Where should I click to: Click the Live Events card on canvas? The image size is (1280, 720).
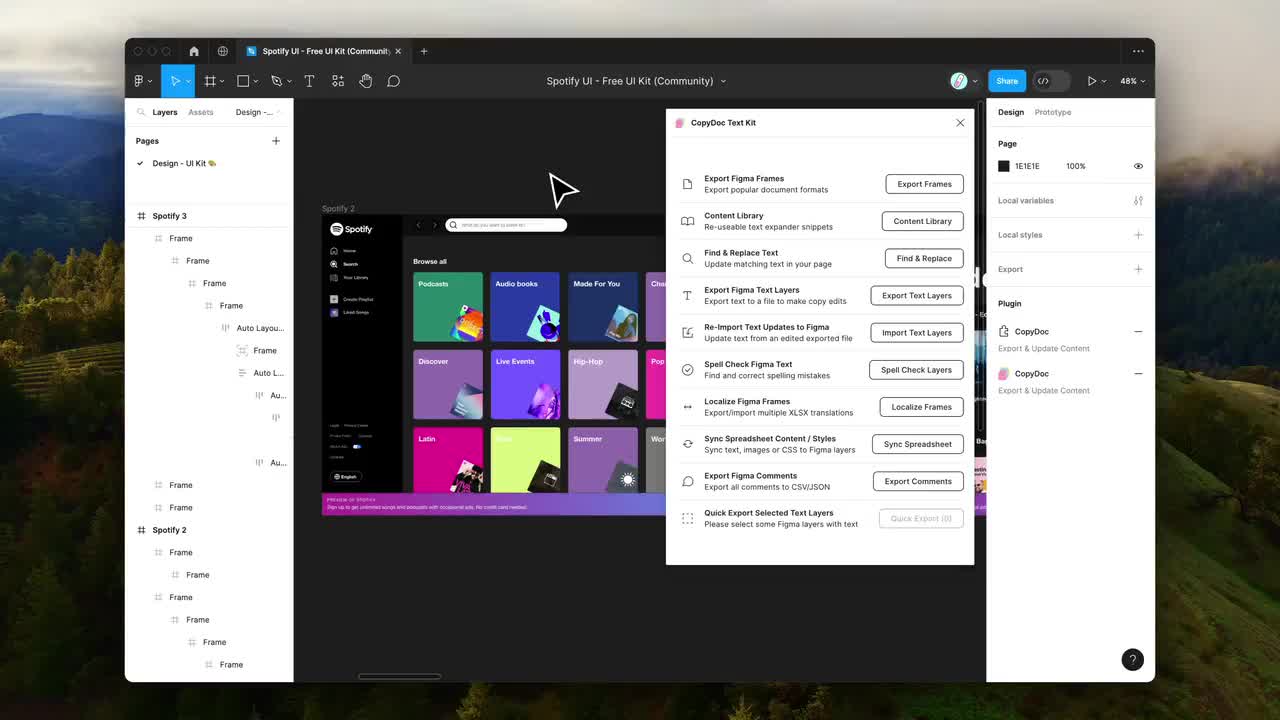click(525, 384)
